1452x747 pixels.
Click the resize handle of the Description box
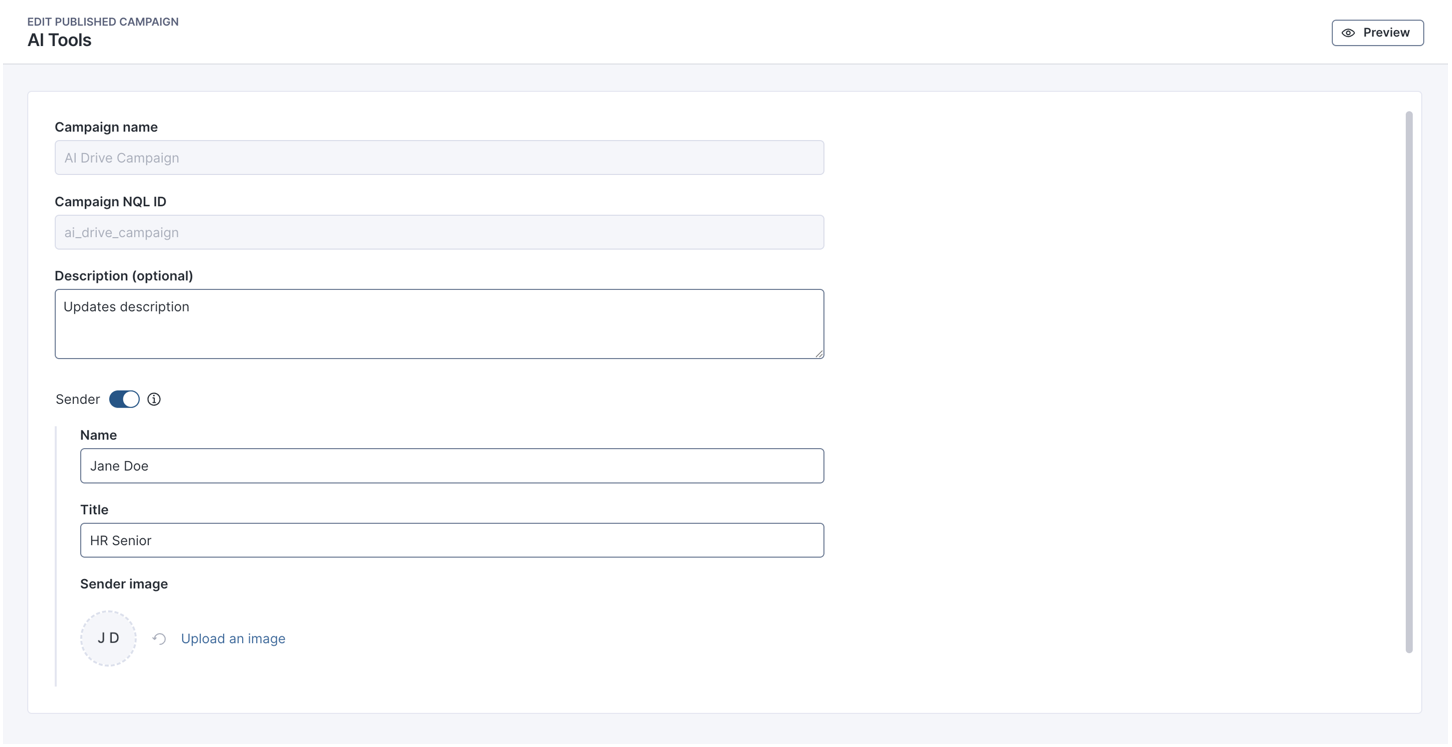point(819,353)
